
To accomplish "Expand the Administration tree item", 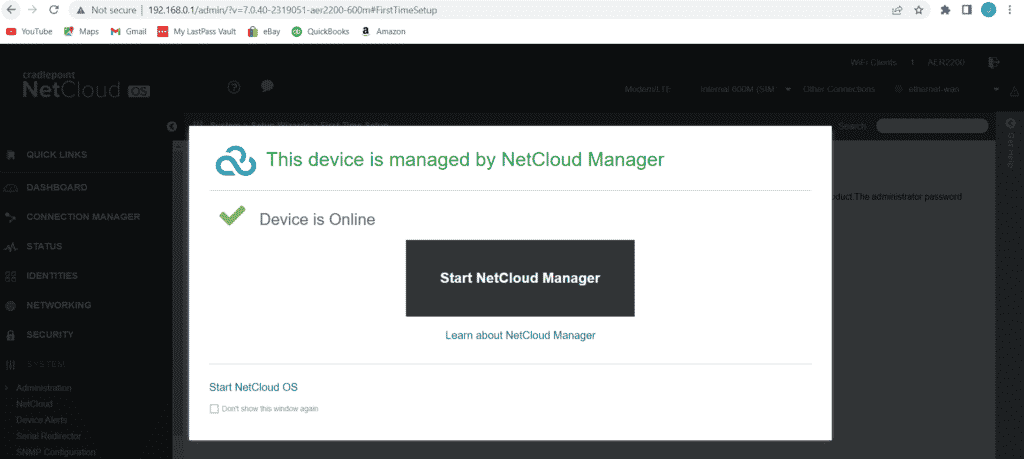I will click(8, 387).
